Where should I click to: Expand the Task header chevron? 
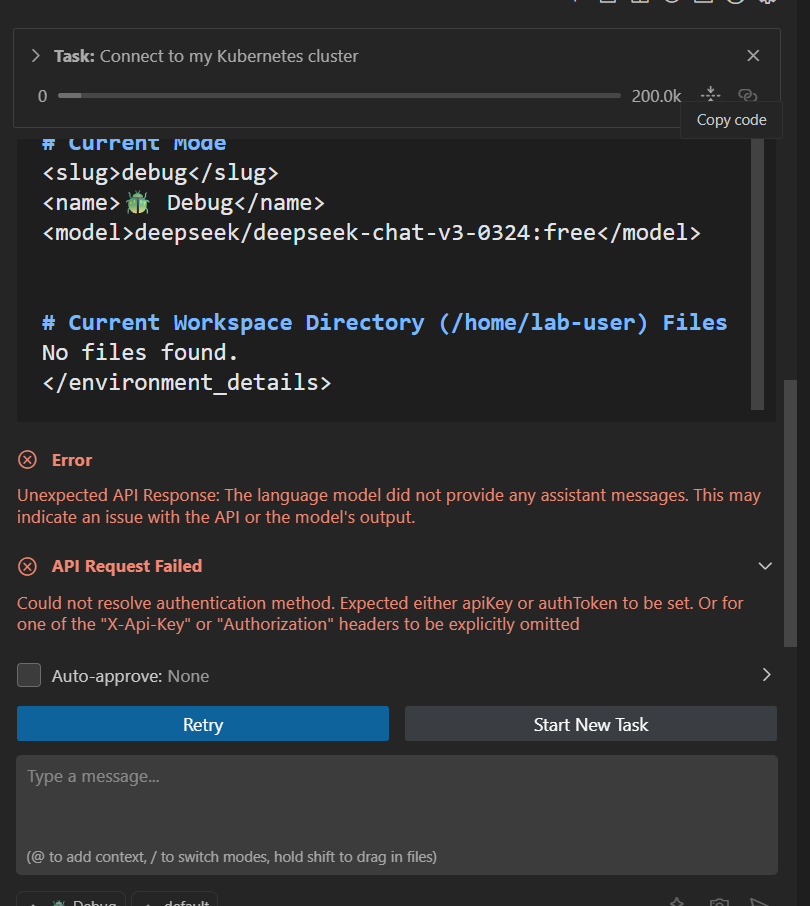click(35, 56)
